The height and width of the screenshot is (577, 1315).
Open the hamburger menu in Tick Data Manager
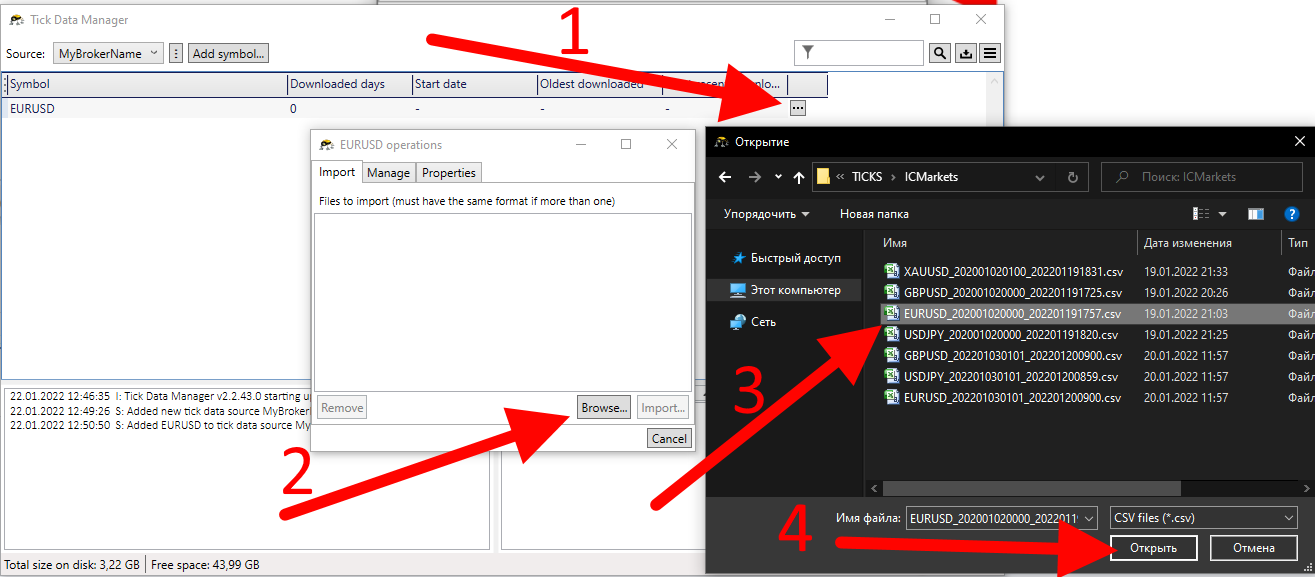[x=990, y=53]
